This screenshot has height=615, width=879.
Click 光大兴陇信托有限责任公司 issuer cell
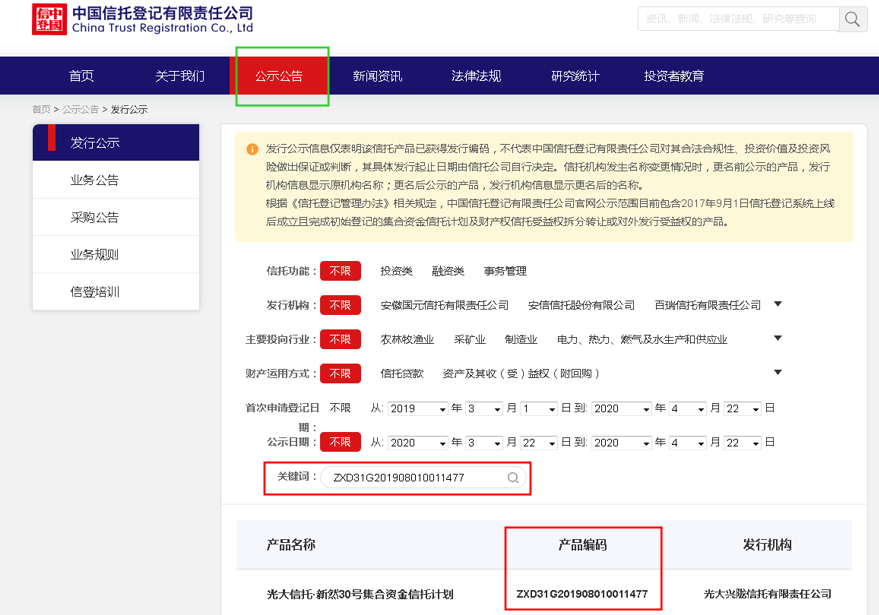(767, 594)
